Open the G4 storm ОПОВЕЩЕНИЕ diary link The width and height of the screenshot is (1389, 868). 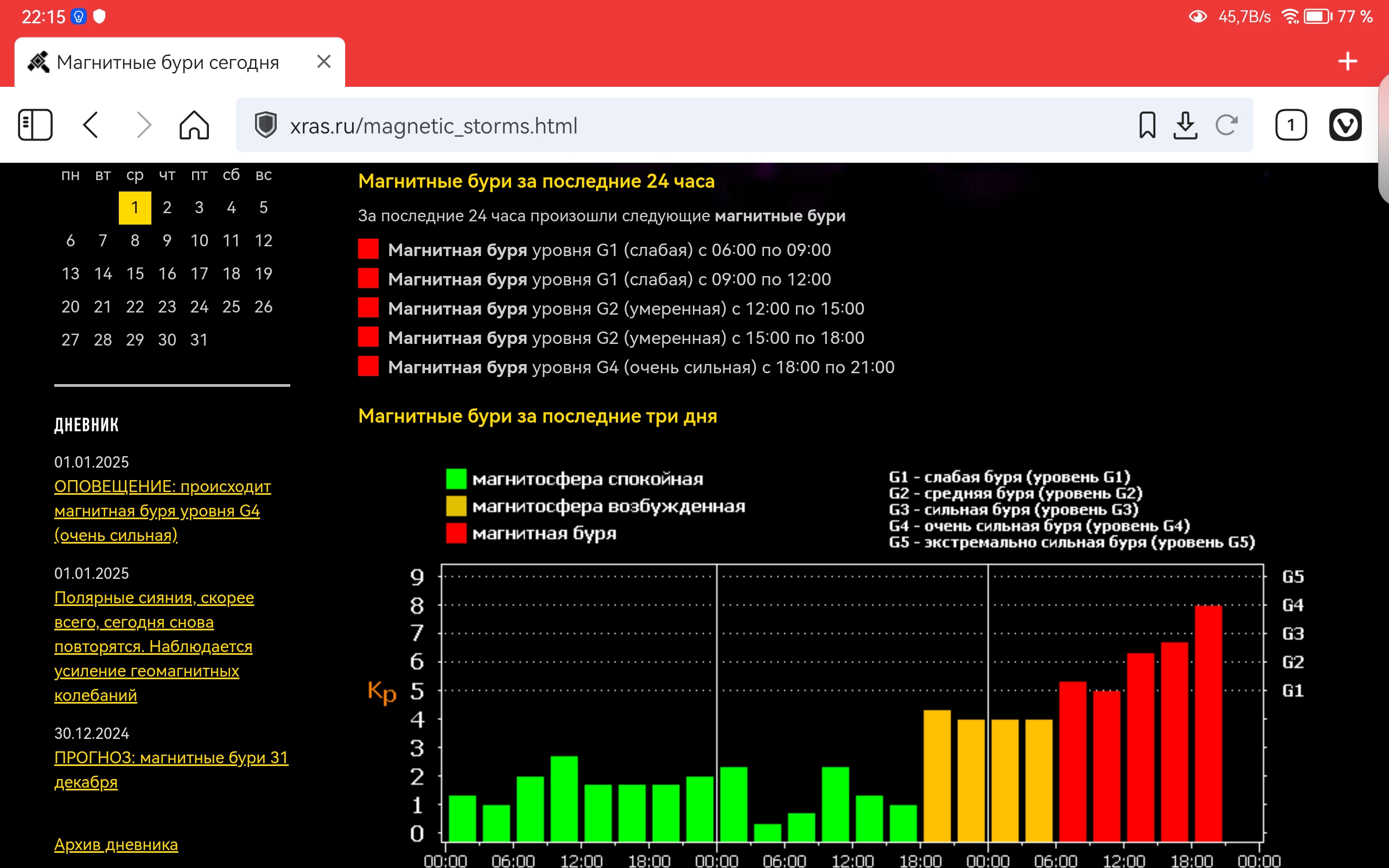[162, 510]
